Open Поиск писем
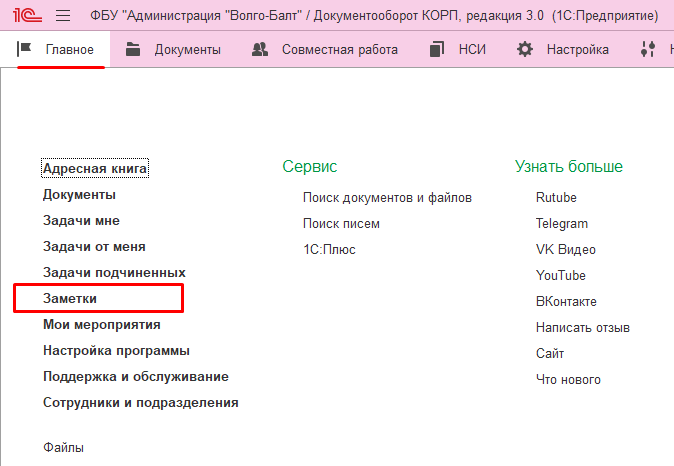 pos(341,224)
